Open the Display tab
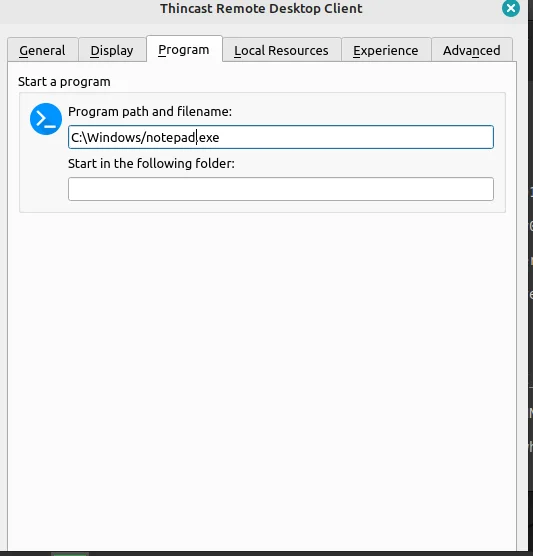 [x=112, y=50]
